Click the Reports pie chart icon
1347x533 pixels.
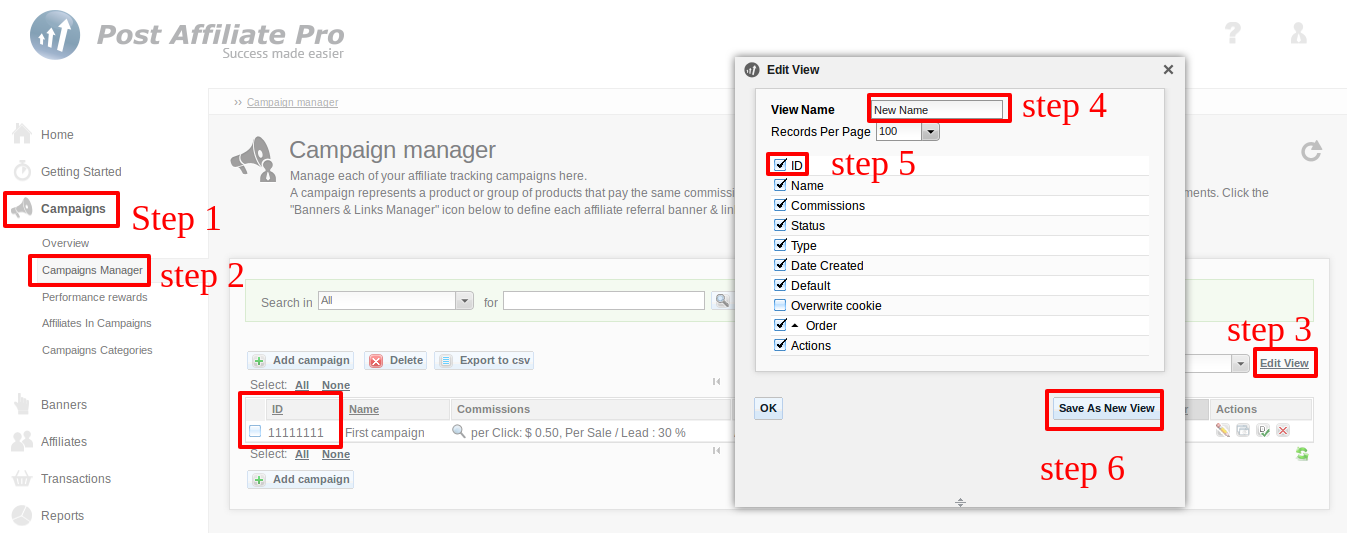click(22, 515)
